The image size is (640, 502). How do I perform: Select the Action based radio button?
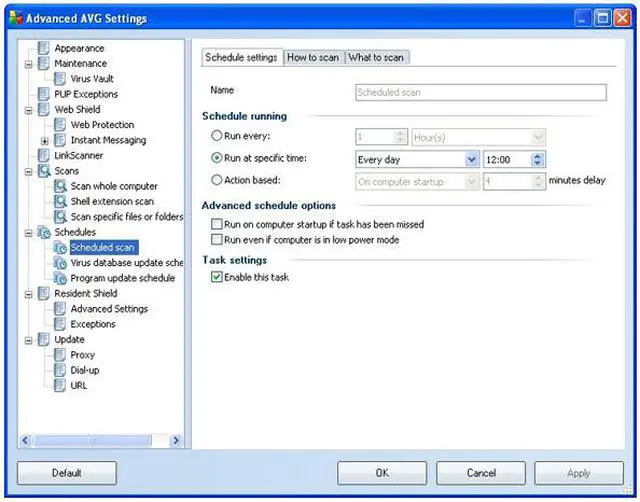coord(216,180)
